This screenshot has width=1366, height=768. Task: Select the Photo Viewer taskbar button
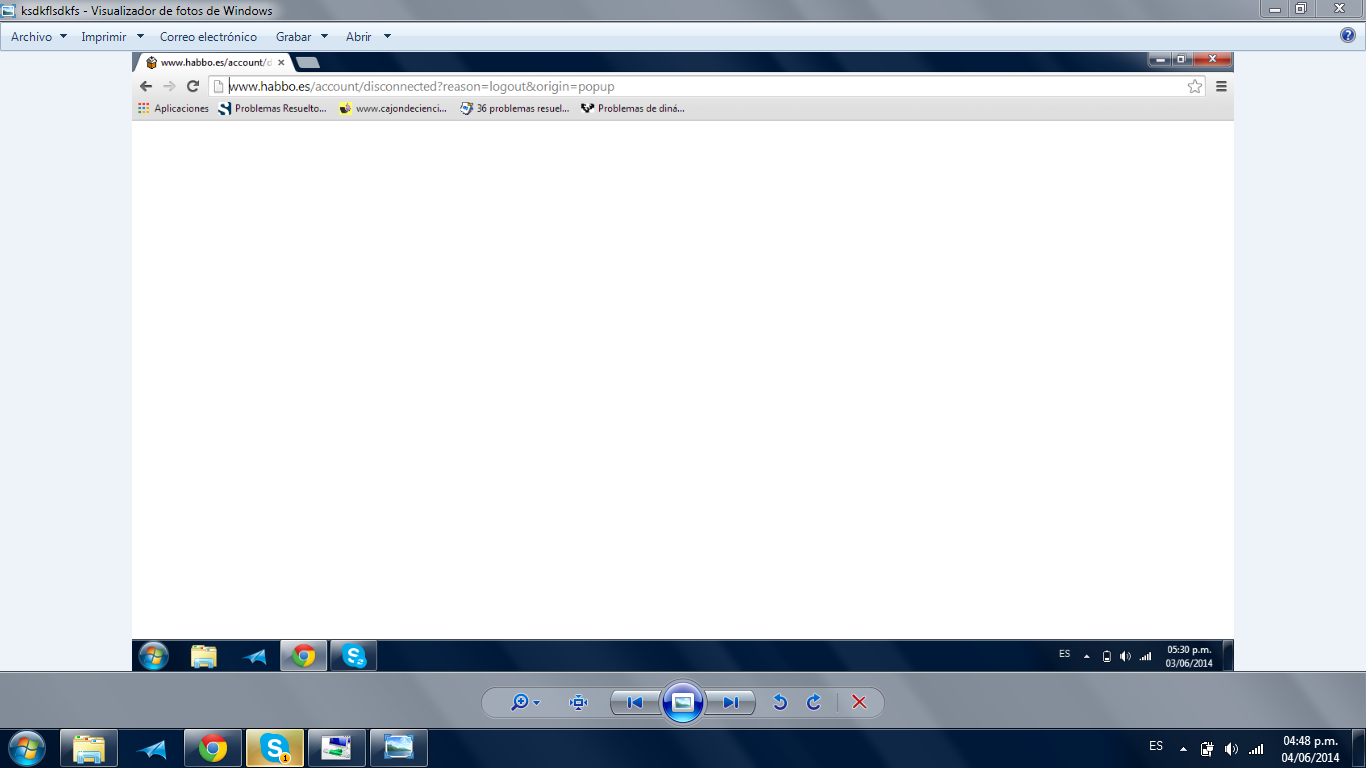399,748
